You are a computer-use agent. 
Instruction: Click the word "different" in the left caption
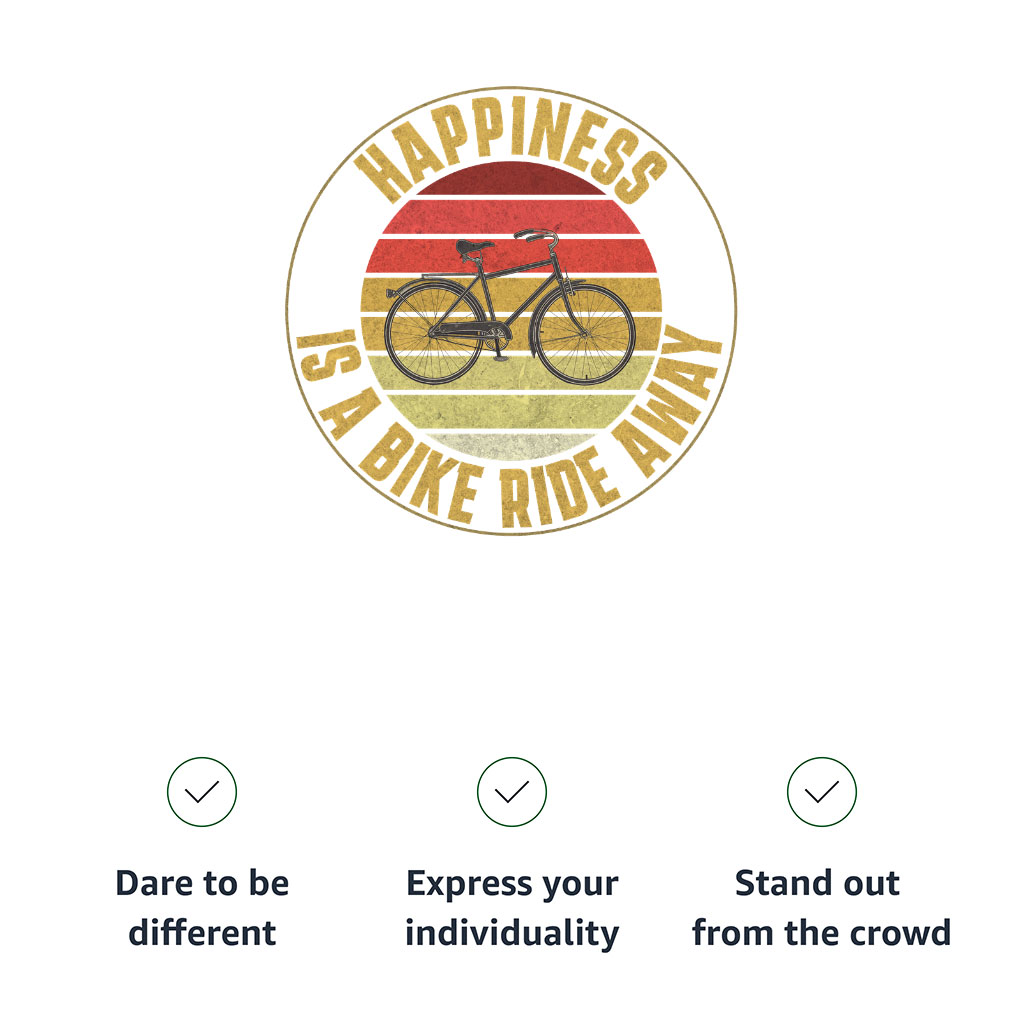tap(202, 933)
